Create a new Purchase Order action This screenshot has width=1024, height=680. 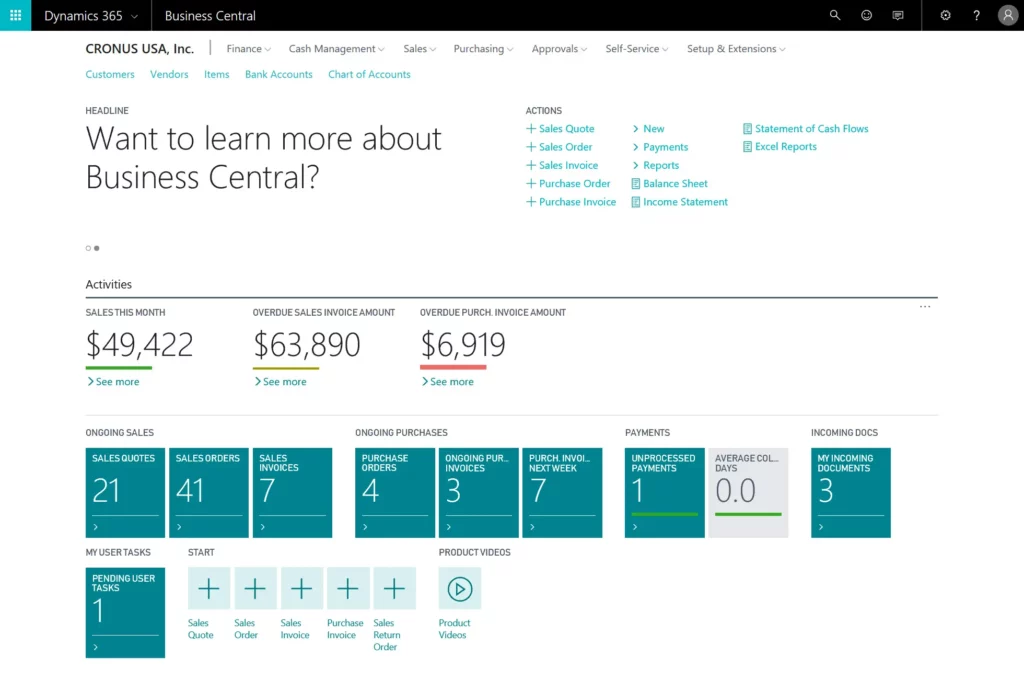click(x=568, y=184)
